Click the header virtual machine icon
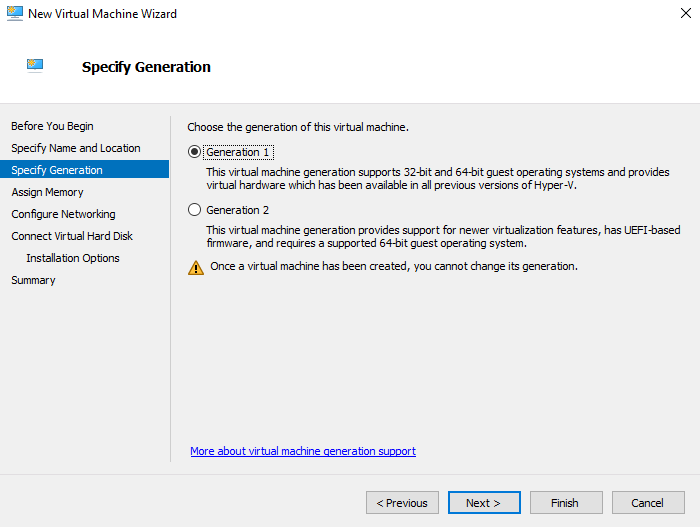The width and height of the screenshot is (700, 527). click(36, 66)
